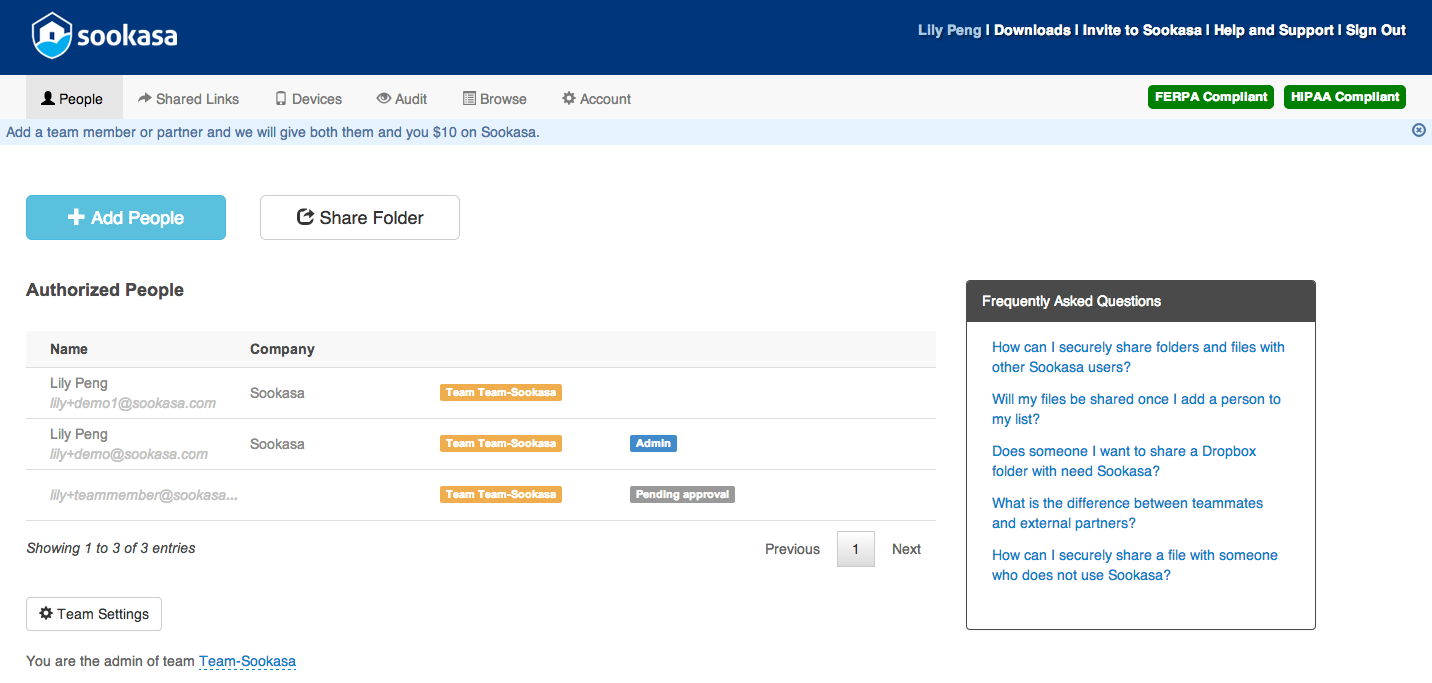Image resolution: width=1432 pixels, height=683 pixels.
Task: Click the FERPA Compliant badge
Action: [x=1210, y=97]
